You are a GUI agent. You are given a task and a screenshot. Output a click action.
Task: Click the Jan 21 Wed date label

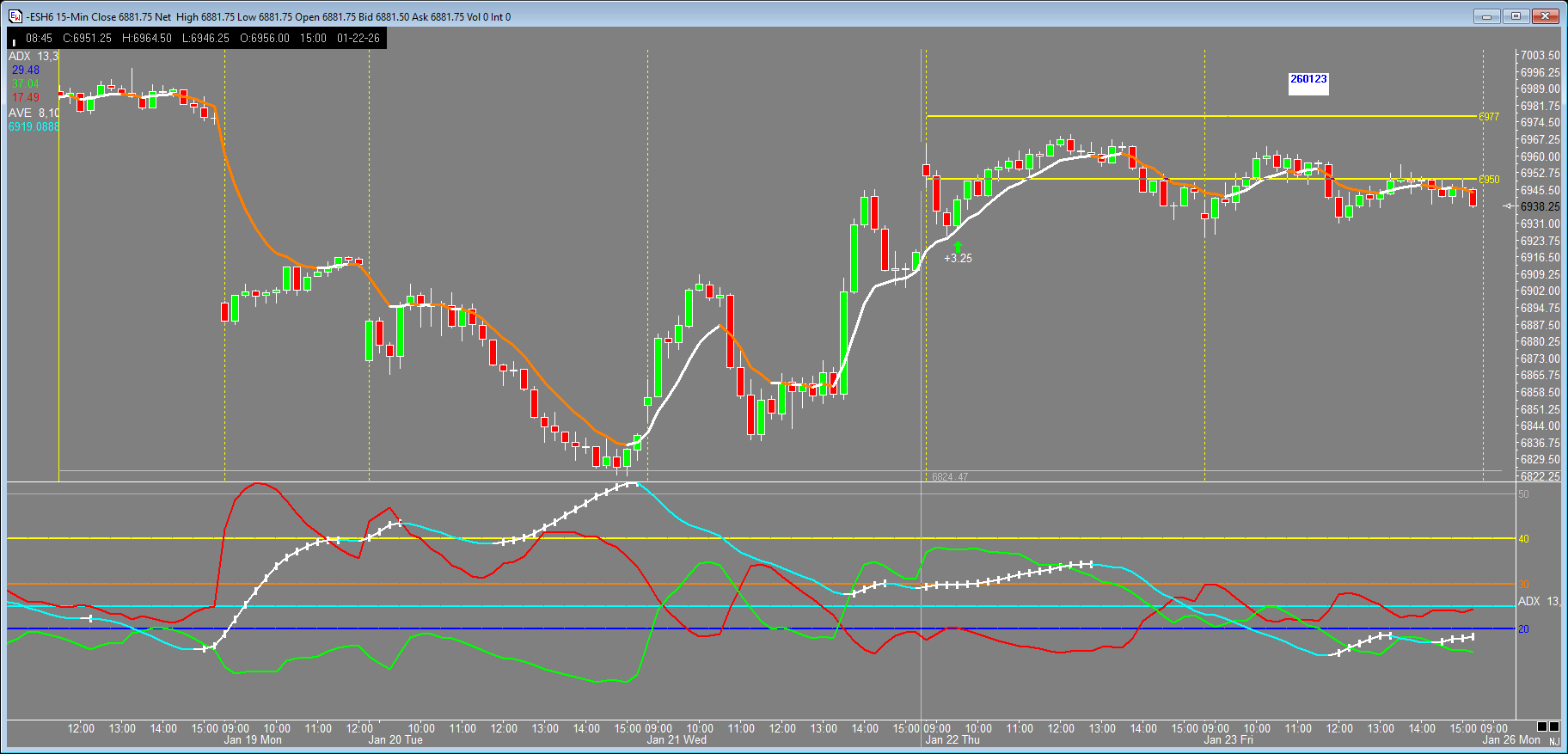[677, 739]
